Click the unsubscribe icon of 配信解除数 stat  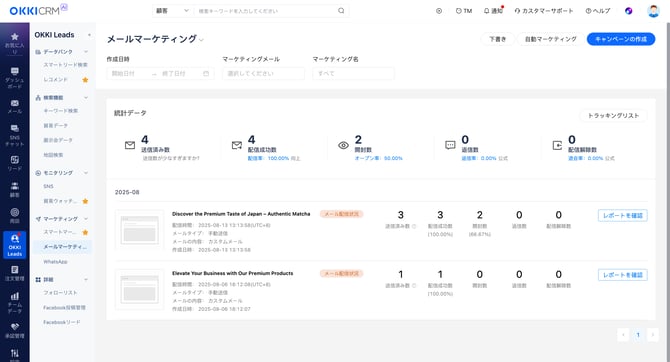557,145
